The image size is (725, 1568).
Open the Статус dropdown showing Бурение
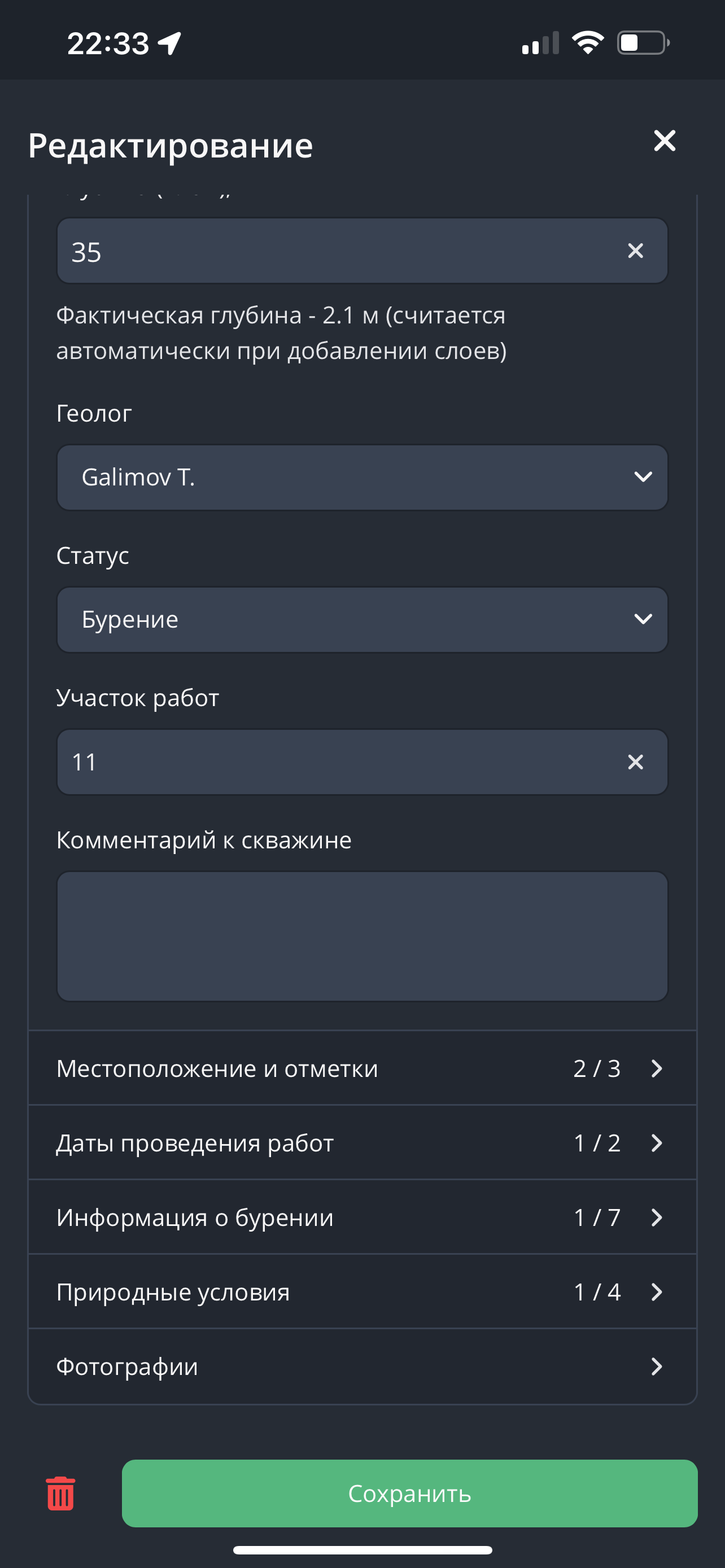pos(362,620)
